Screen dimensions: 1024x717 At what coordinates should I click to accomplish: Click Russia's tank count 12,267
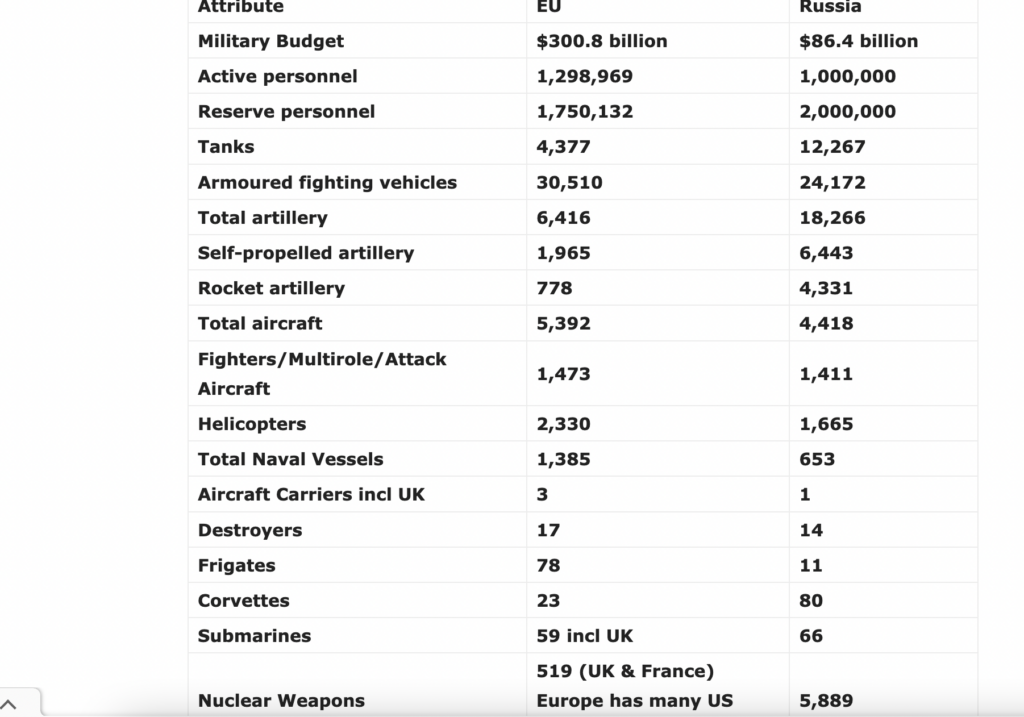point(833,146)
